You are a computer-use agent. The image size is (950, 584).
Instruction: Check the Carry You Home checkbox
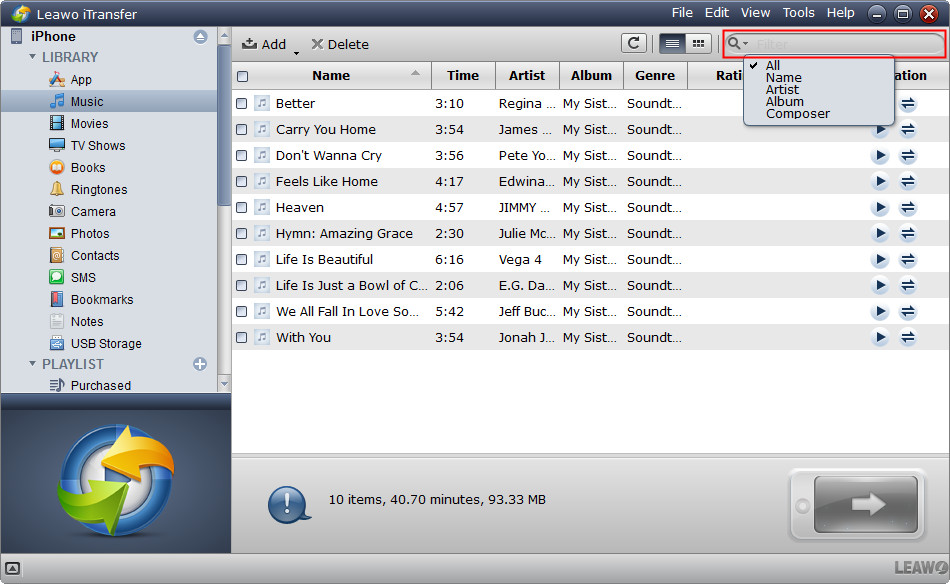click(x=241, y=130)
